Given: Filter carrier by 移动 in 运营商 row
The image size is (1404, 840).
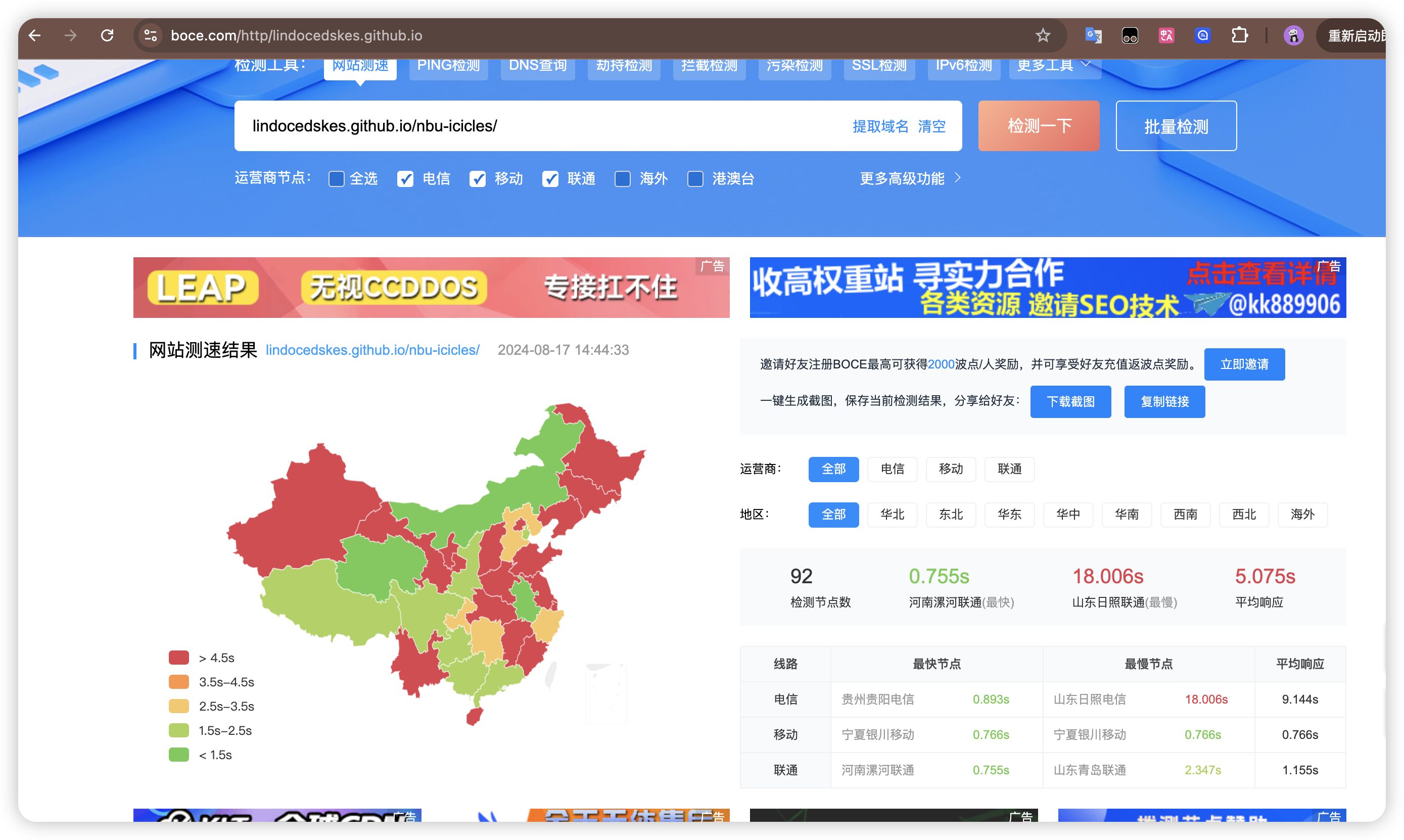Looking at the screenshot, I should [951, 469].
